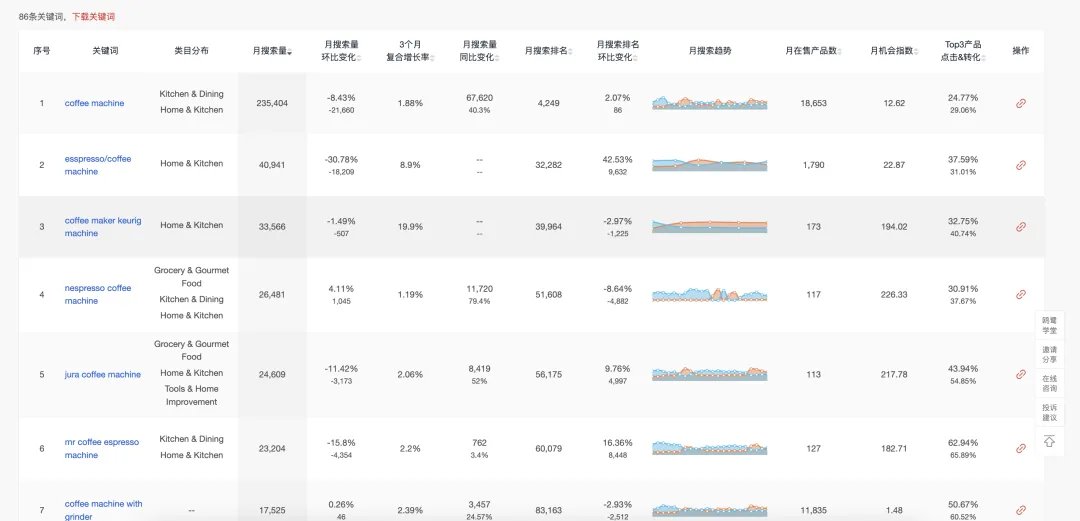
Task: Sort by 月搜索排名 column header
Action: [x=549, y=51]
